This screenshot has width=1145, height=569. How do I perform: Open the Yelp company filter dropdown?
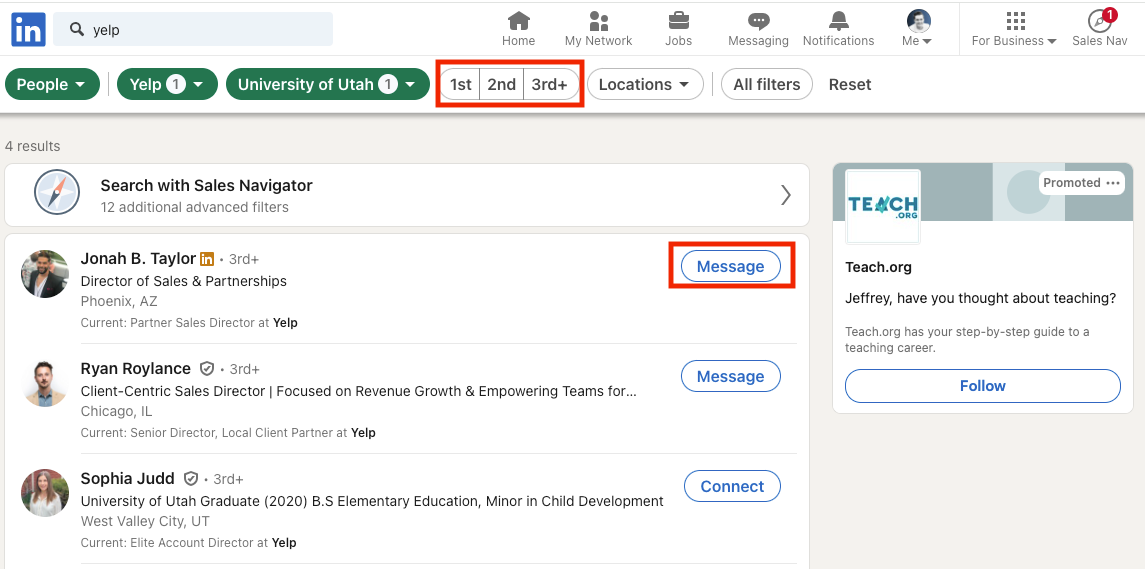pos(167,85)
